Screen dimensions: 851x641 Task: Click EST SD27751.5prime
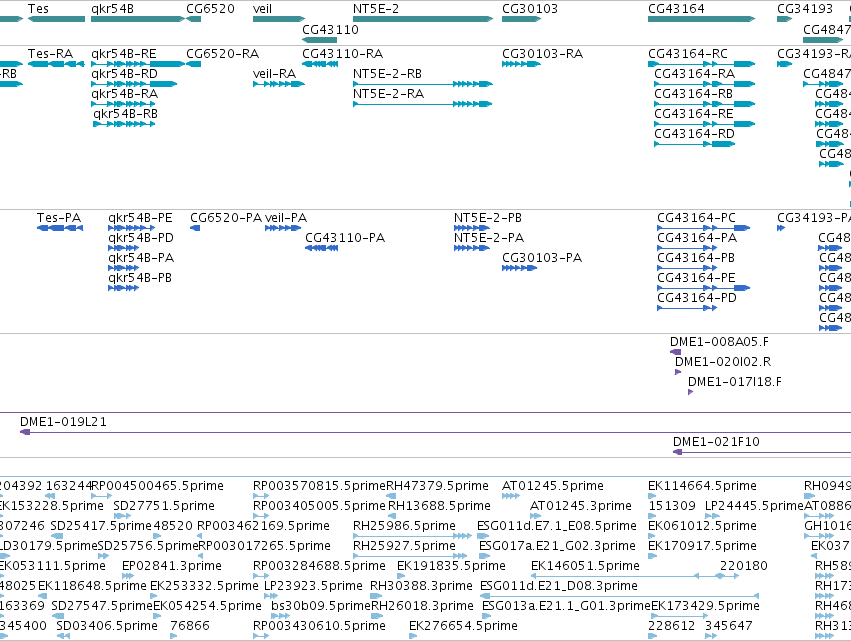click(123, 516)
